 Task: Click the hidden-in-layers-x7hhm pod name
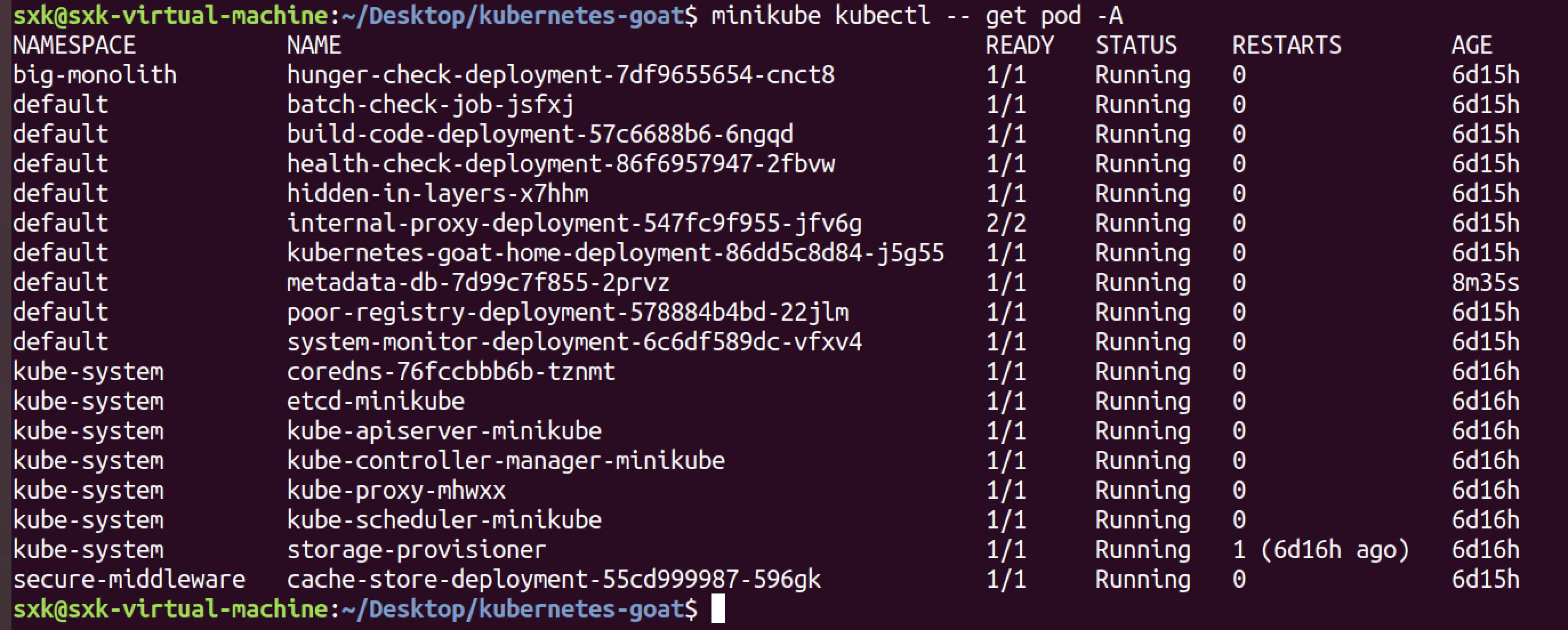(437, 194)
